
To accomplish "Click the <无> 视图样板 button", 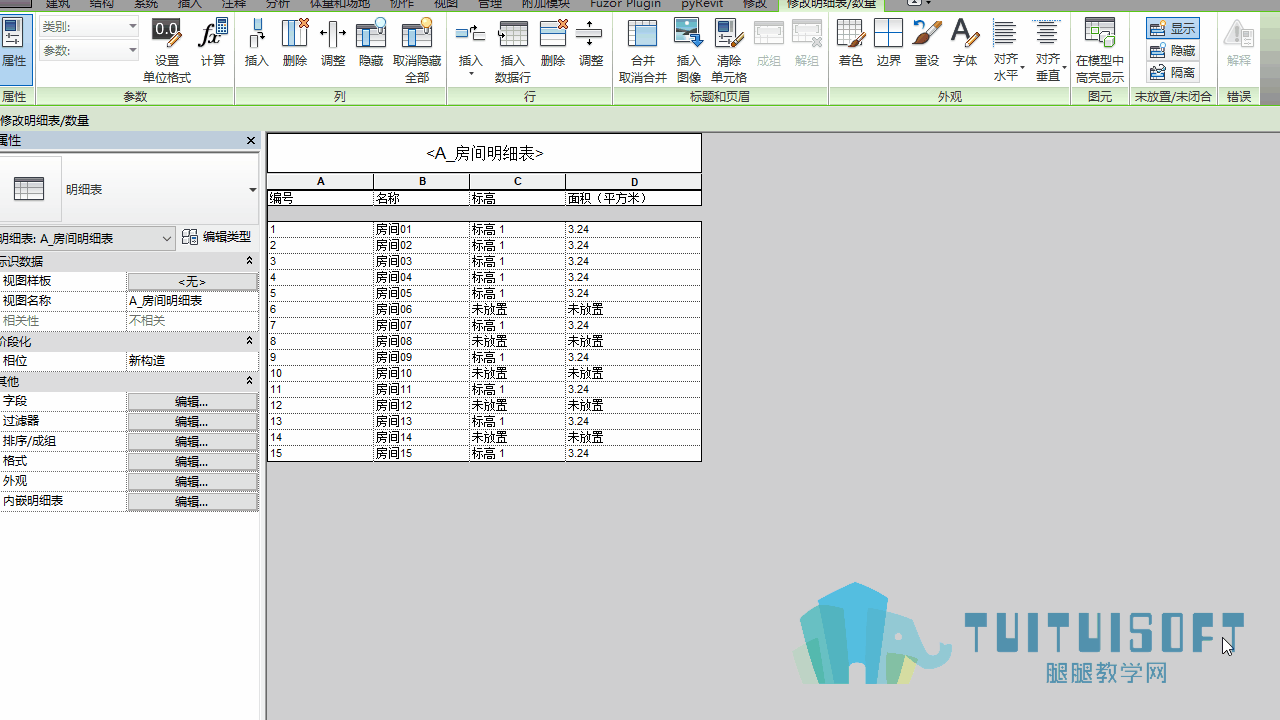I will (192, 281).
